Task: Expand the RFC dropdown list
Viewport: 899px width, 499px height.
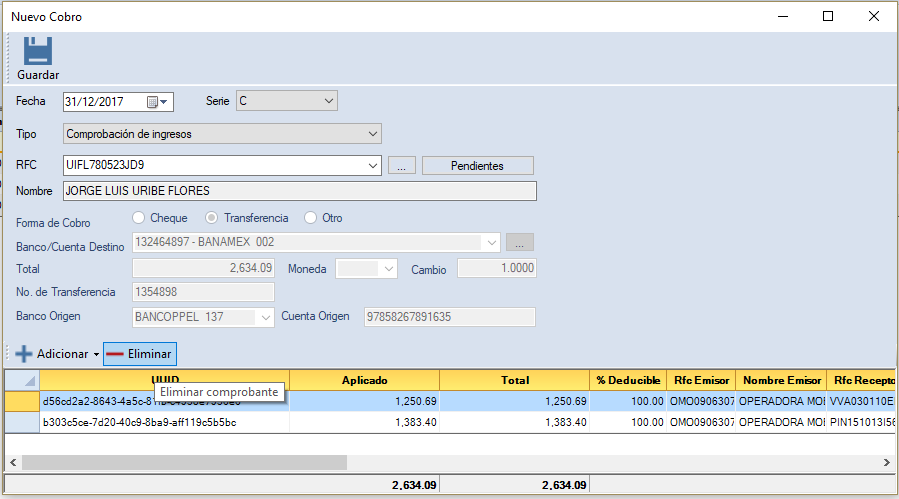Action: pyautogui.click(x=373, y=166)
